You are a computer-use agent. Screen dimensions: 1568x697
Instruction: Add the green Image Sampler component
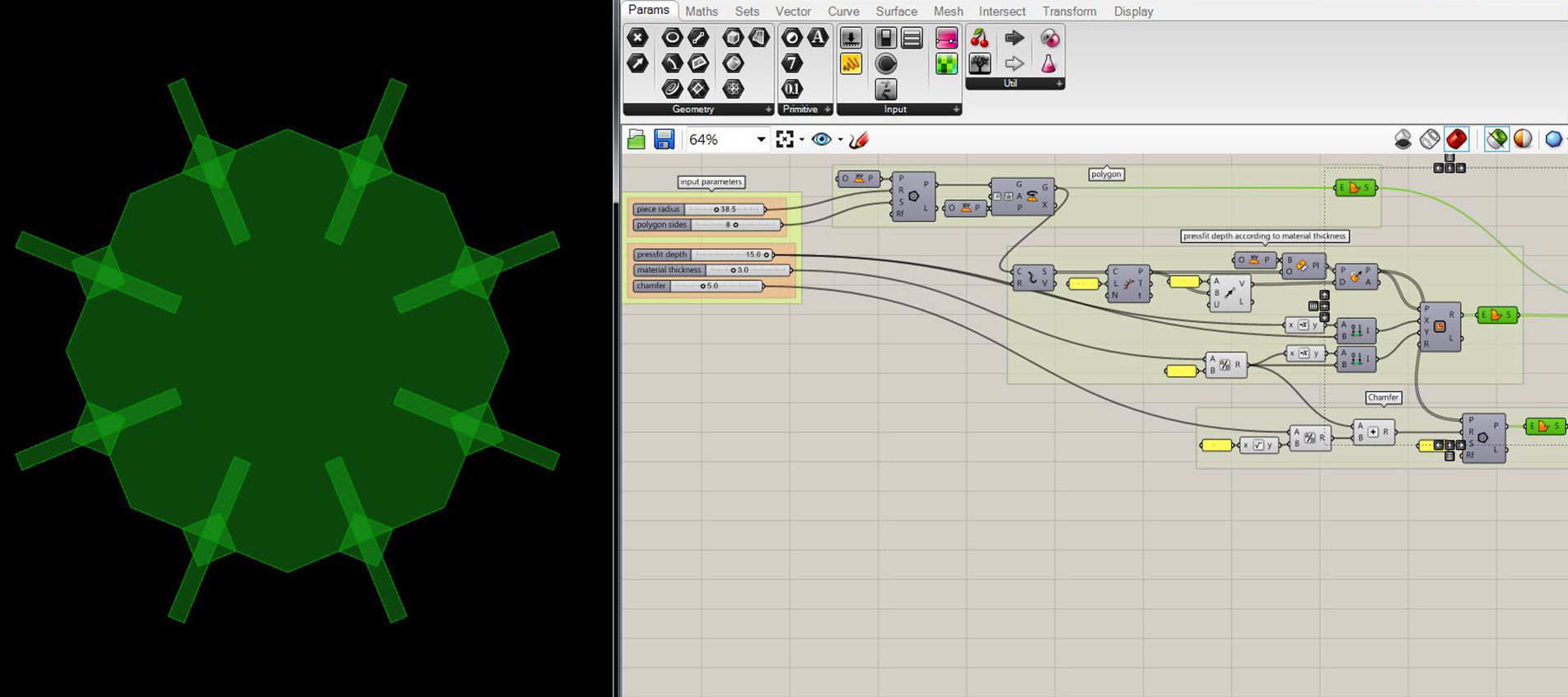947,63
